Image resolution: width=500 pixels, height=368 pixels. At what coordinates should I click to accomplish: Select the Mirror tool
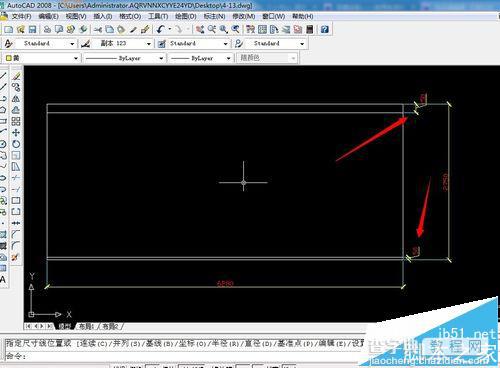click(16, 99)
